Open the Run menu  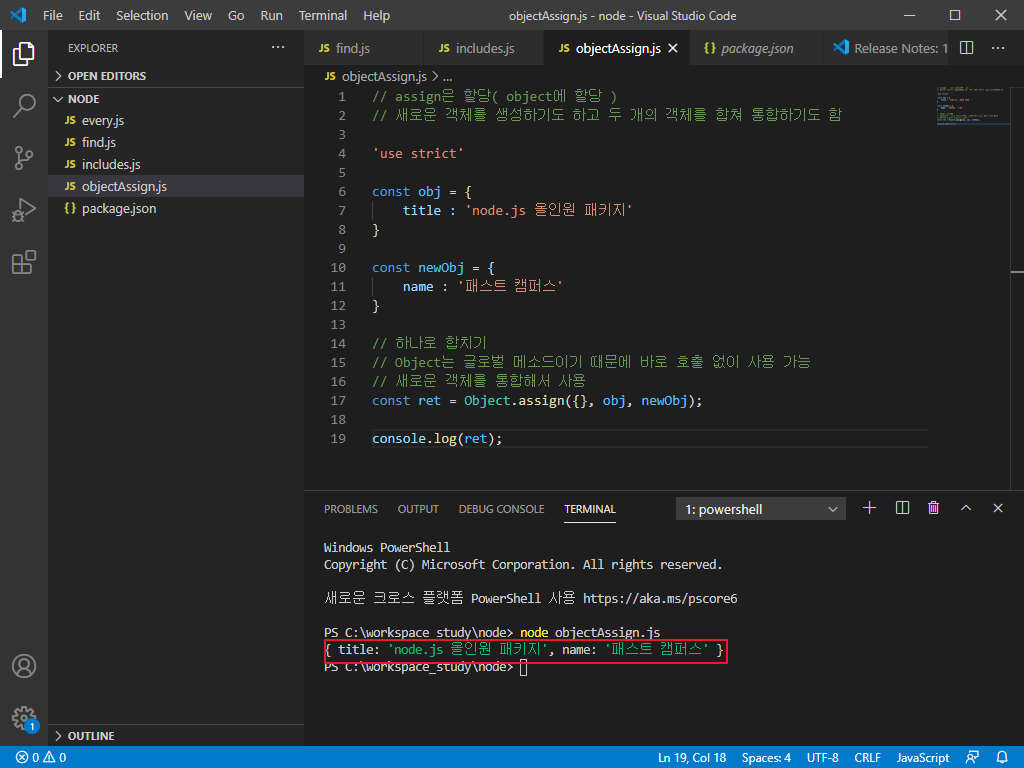(272, 15)
